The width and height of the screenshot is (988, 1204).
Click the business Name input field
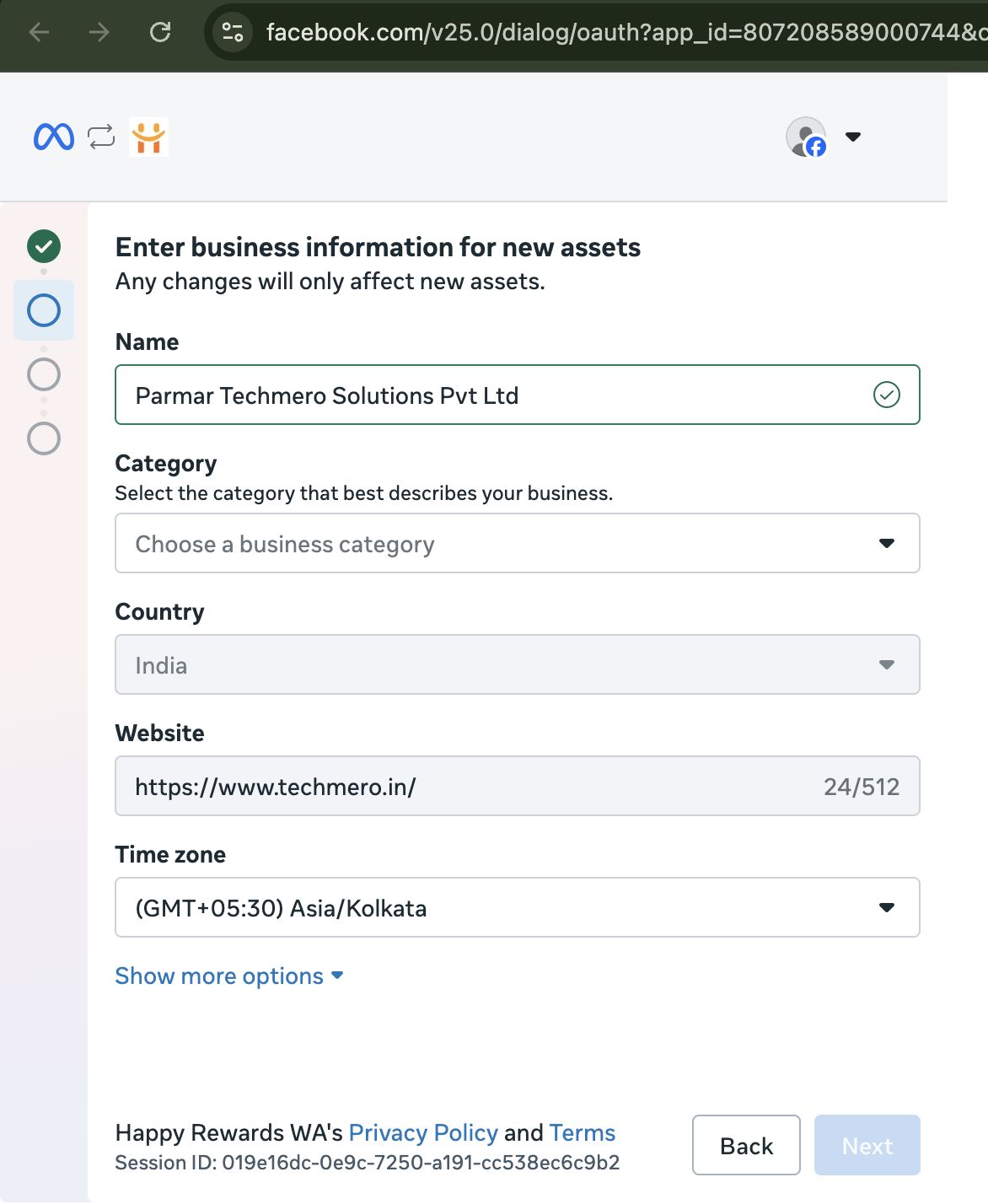[x=517, y=395]
